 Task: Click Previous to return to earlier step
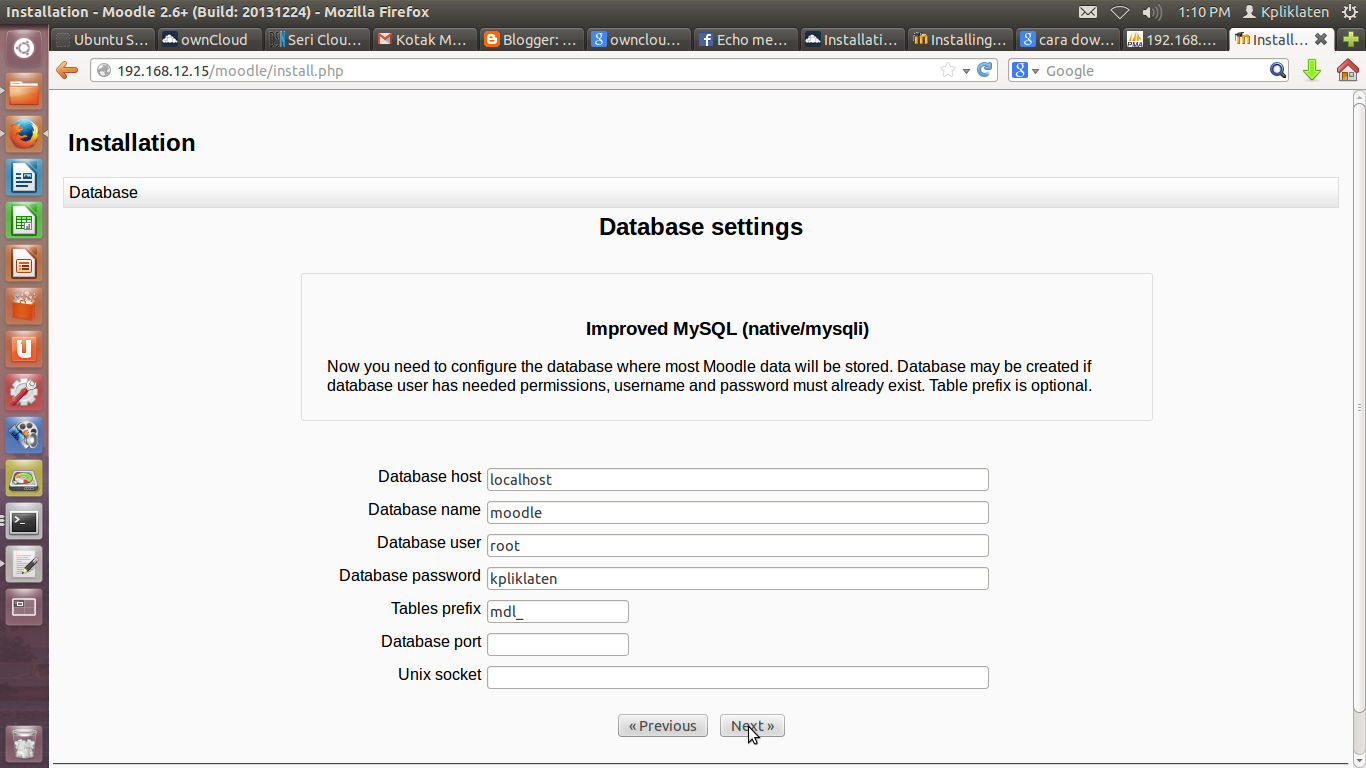662,725
